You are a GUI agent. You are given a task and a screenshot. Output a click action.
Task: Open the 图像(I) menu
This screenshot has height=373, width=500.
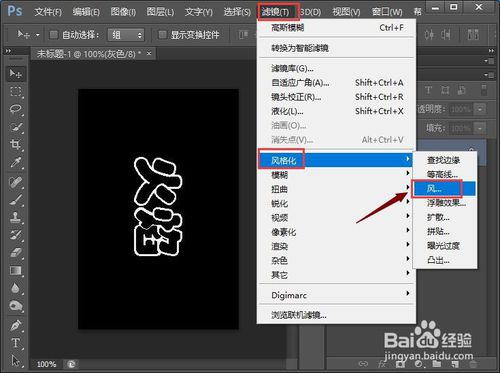pos(123,12)
